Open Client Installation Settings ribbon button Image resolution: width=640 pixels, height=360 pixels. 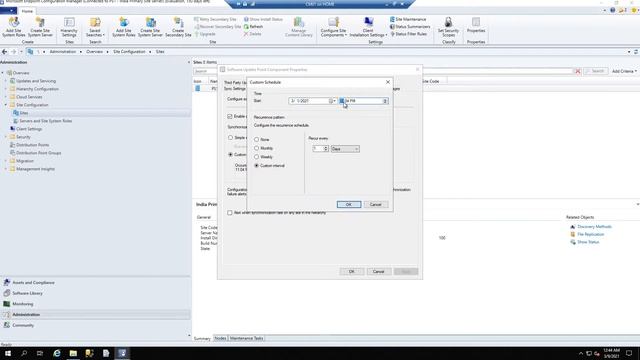tap(368, 27)
